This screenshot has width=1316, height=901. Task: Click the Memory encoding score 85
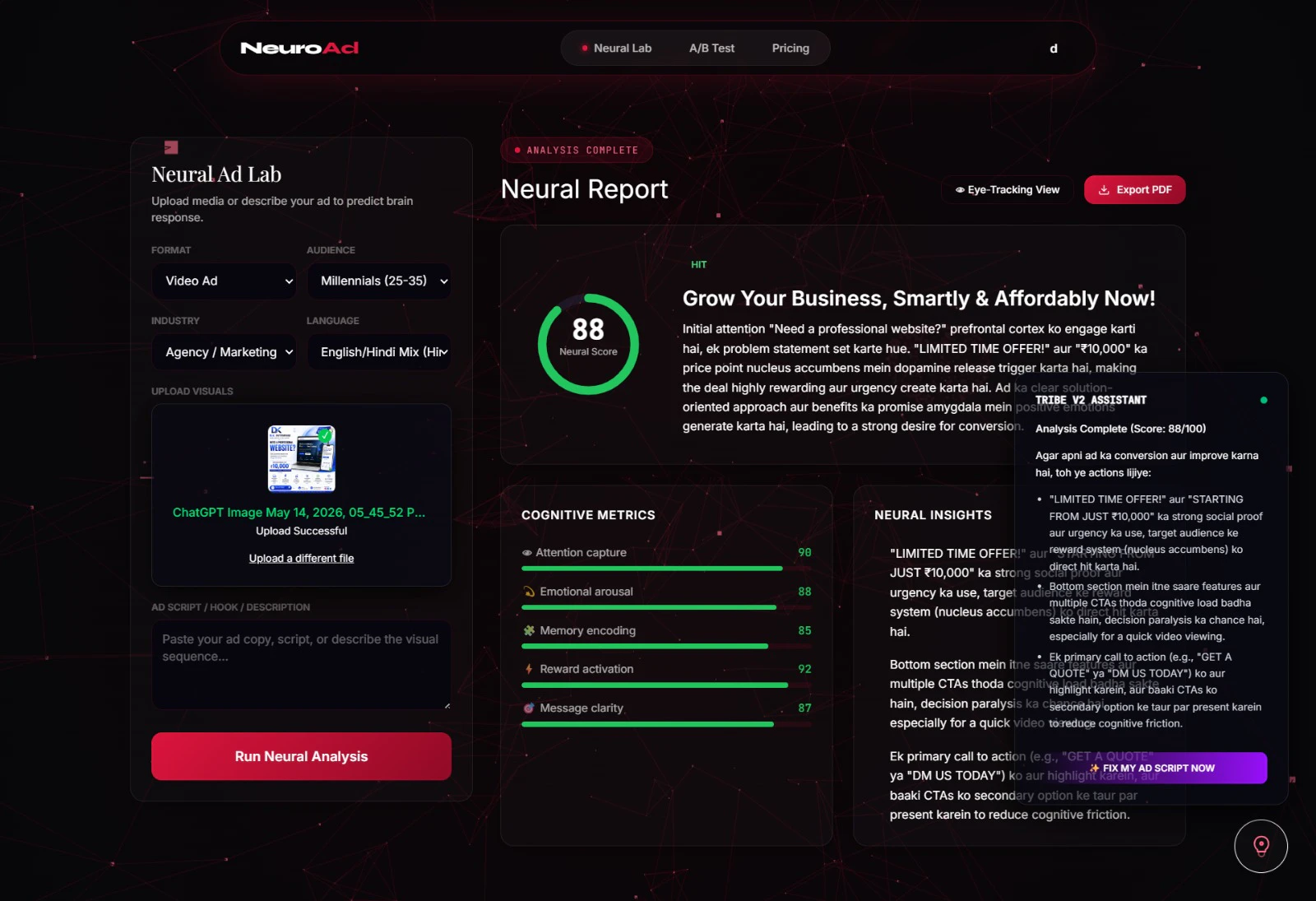point(804,630)
